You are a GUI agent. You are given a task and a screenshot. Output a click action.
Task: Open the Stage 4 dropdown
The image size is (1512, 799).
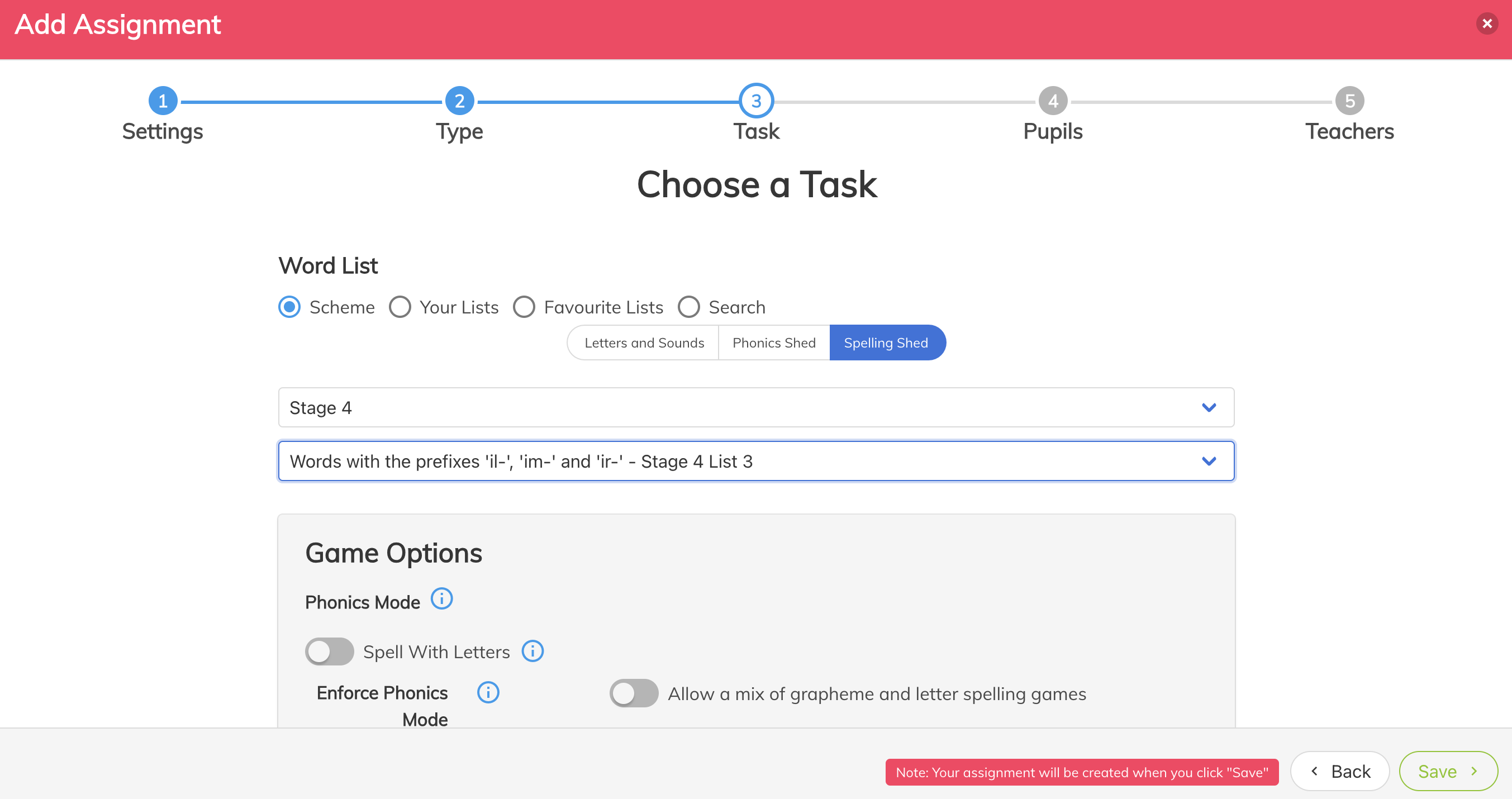pos(756,407)
